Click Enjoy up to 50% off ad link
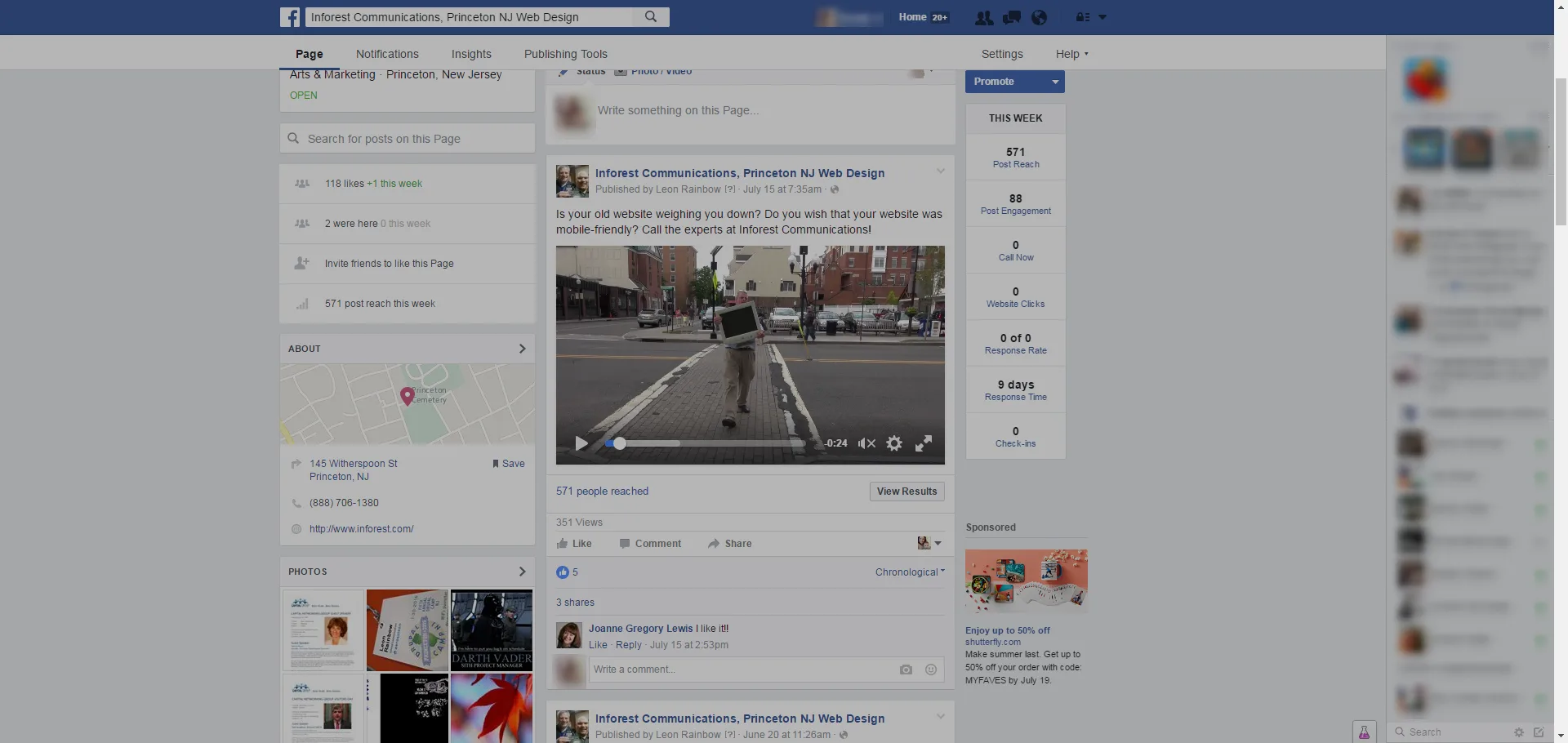1568x743 pixels. coord(1008,630)
